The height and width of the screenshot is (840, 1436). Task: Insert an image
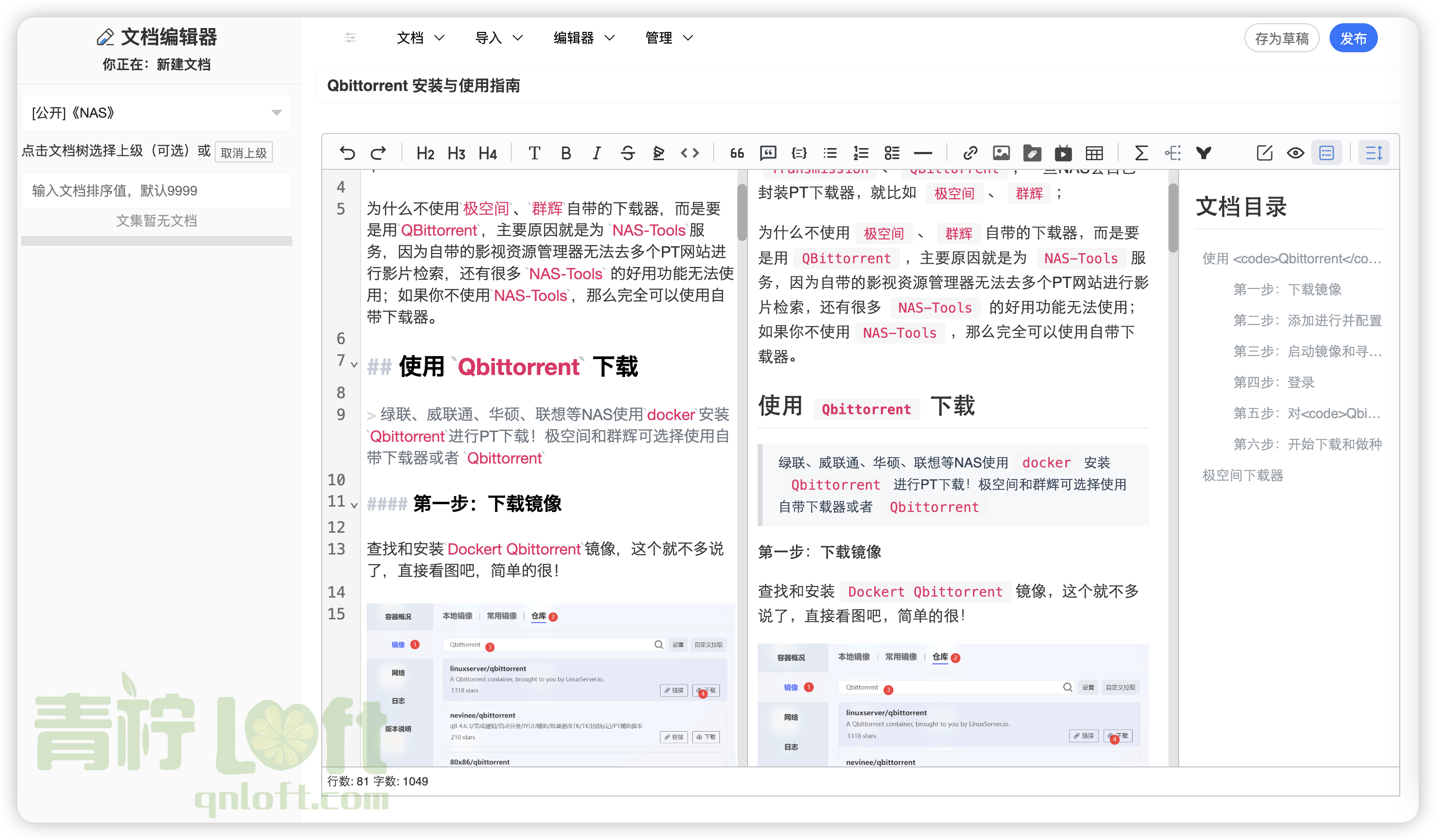click(1001, 153)
